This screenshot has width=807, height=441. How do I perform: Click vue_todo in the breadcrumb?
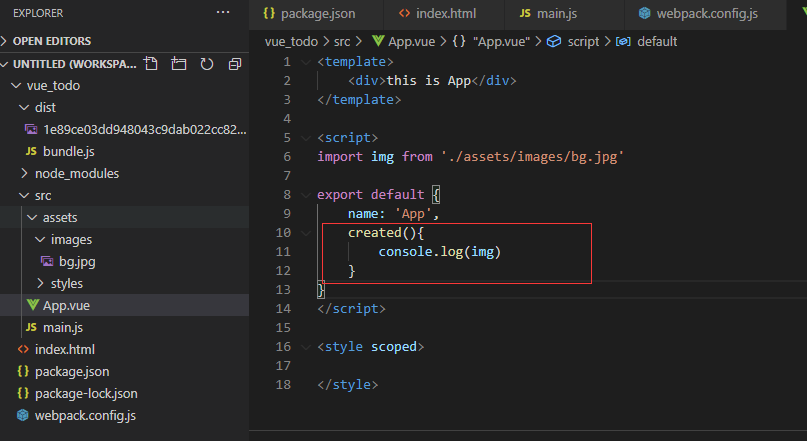coord(291,42)
